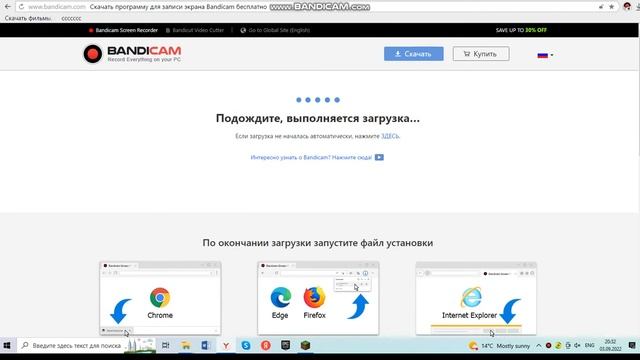Screen dimensions: 640x360
Task: Open the browser profile avatar icon
Action: (x=627, y=6)
